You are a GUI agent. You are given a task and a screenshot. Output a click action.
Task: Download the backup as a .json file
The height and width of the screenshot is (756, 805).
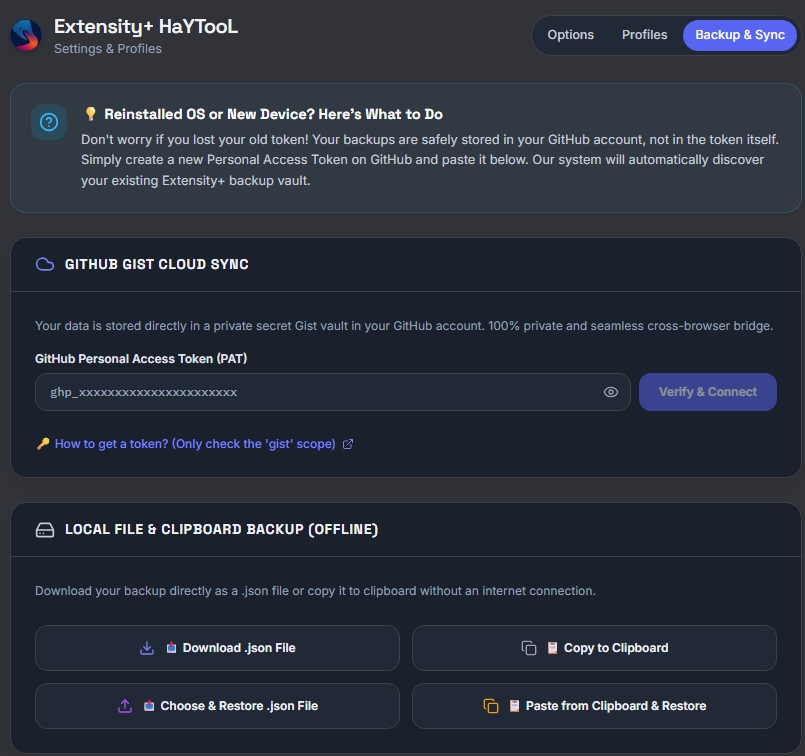[x=217, y=648]
